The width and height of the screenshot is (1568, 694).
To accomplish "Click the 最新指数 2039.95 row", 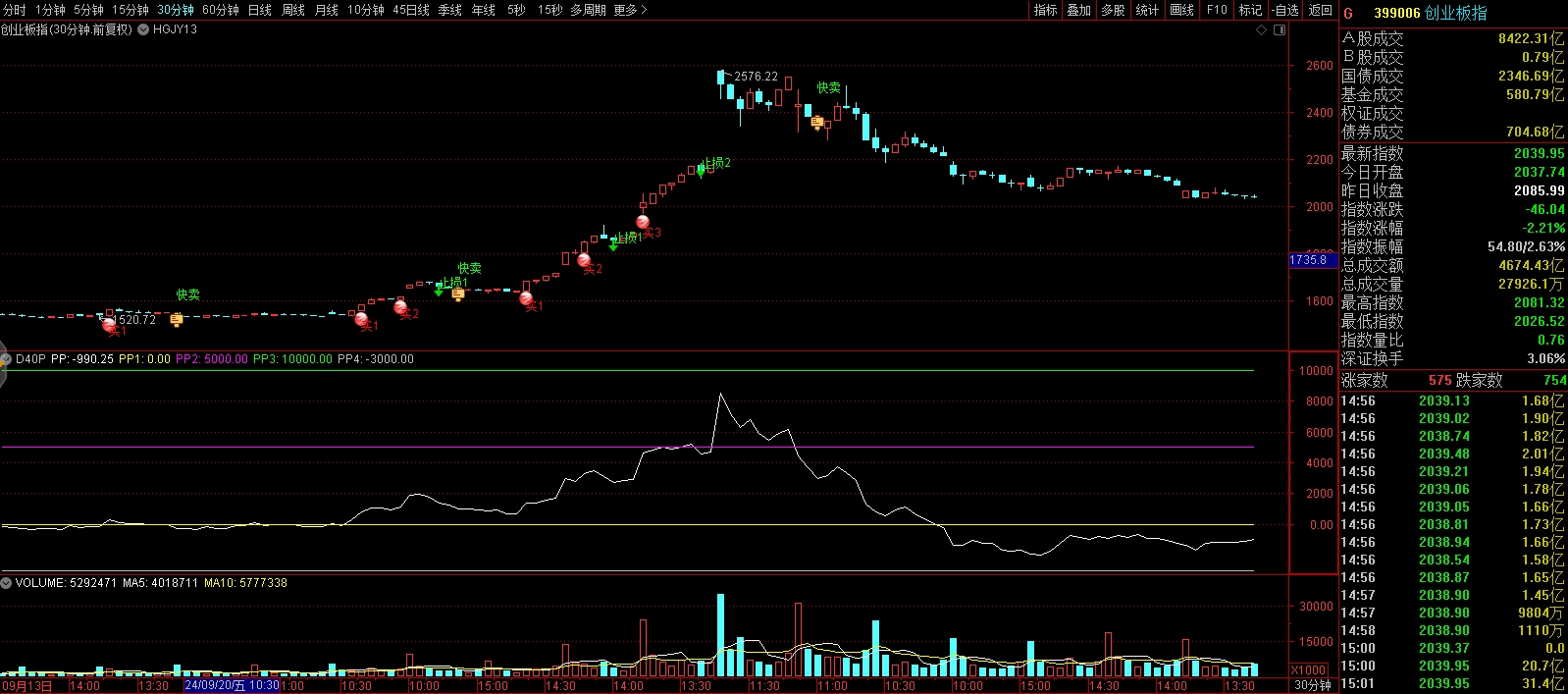I will tap(1453, 153).
